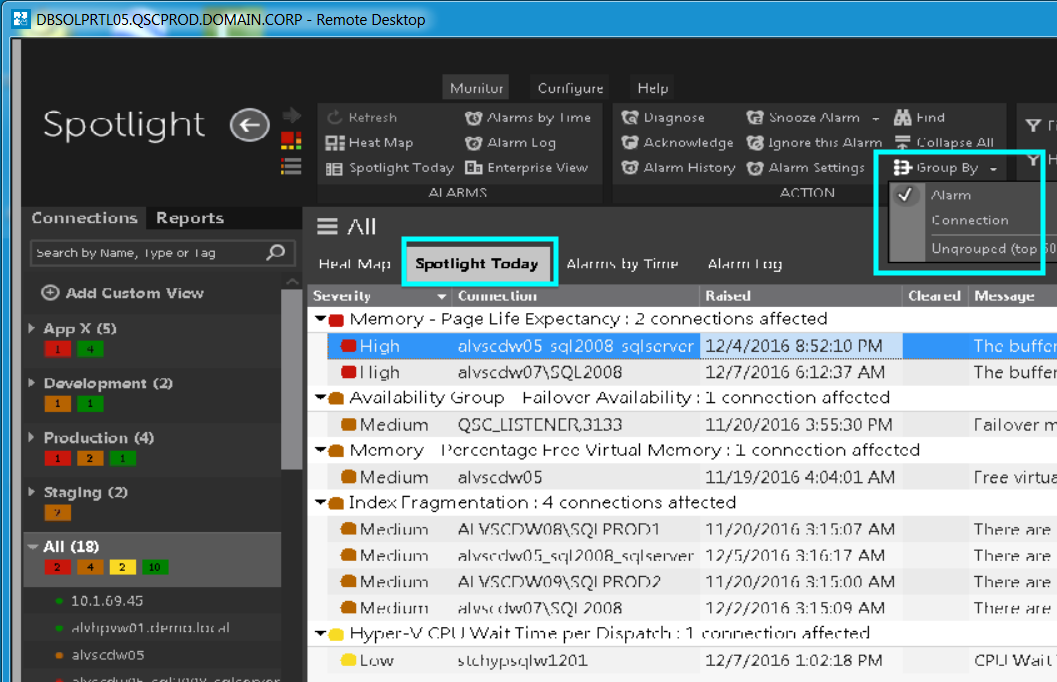
Task: Click the Cleared column header
Action: [934, 296]
